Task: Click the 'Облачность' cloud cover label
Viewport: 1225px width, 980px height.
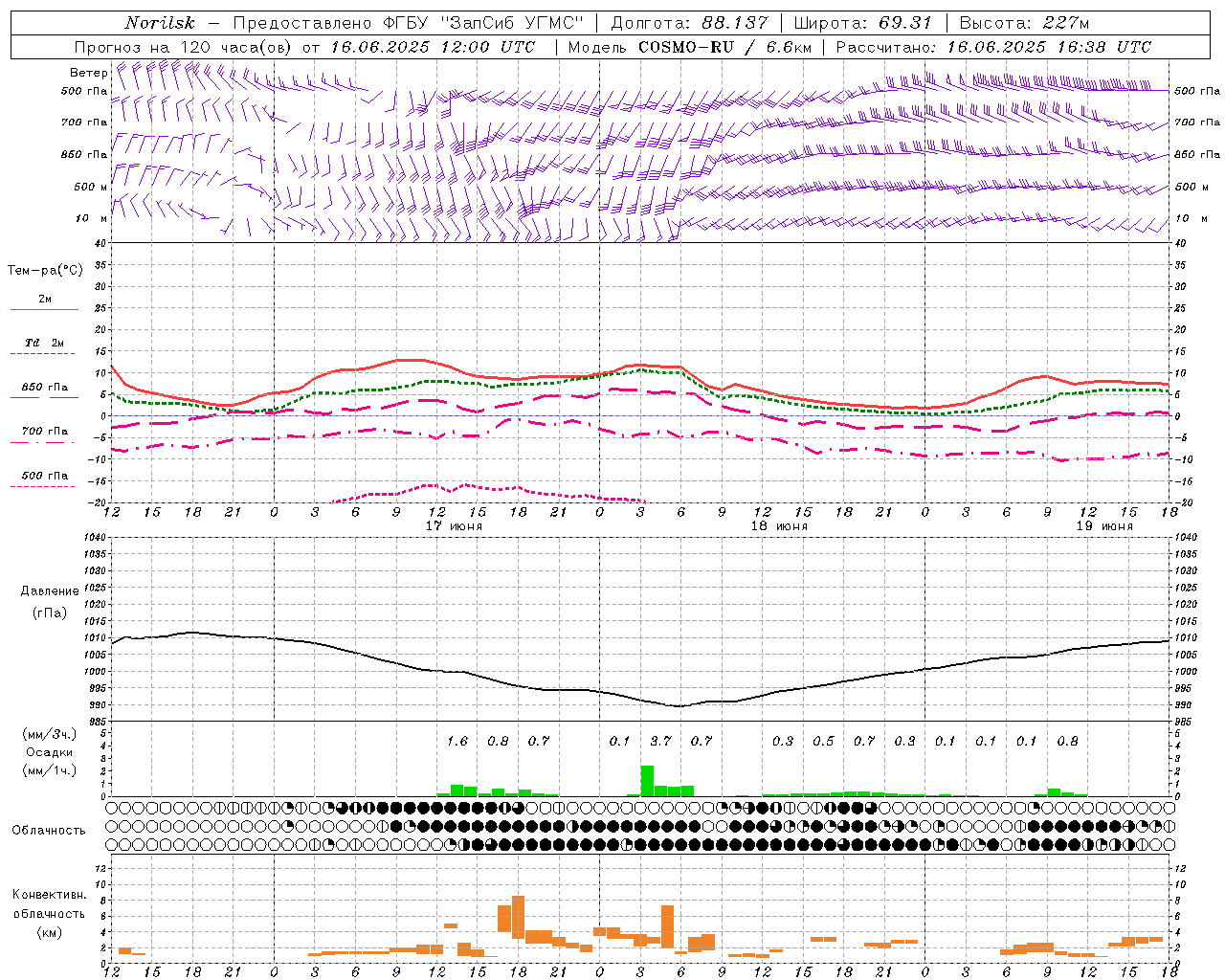Action: (x=49, y=830)
